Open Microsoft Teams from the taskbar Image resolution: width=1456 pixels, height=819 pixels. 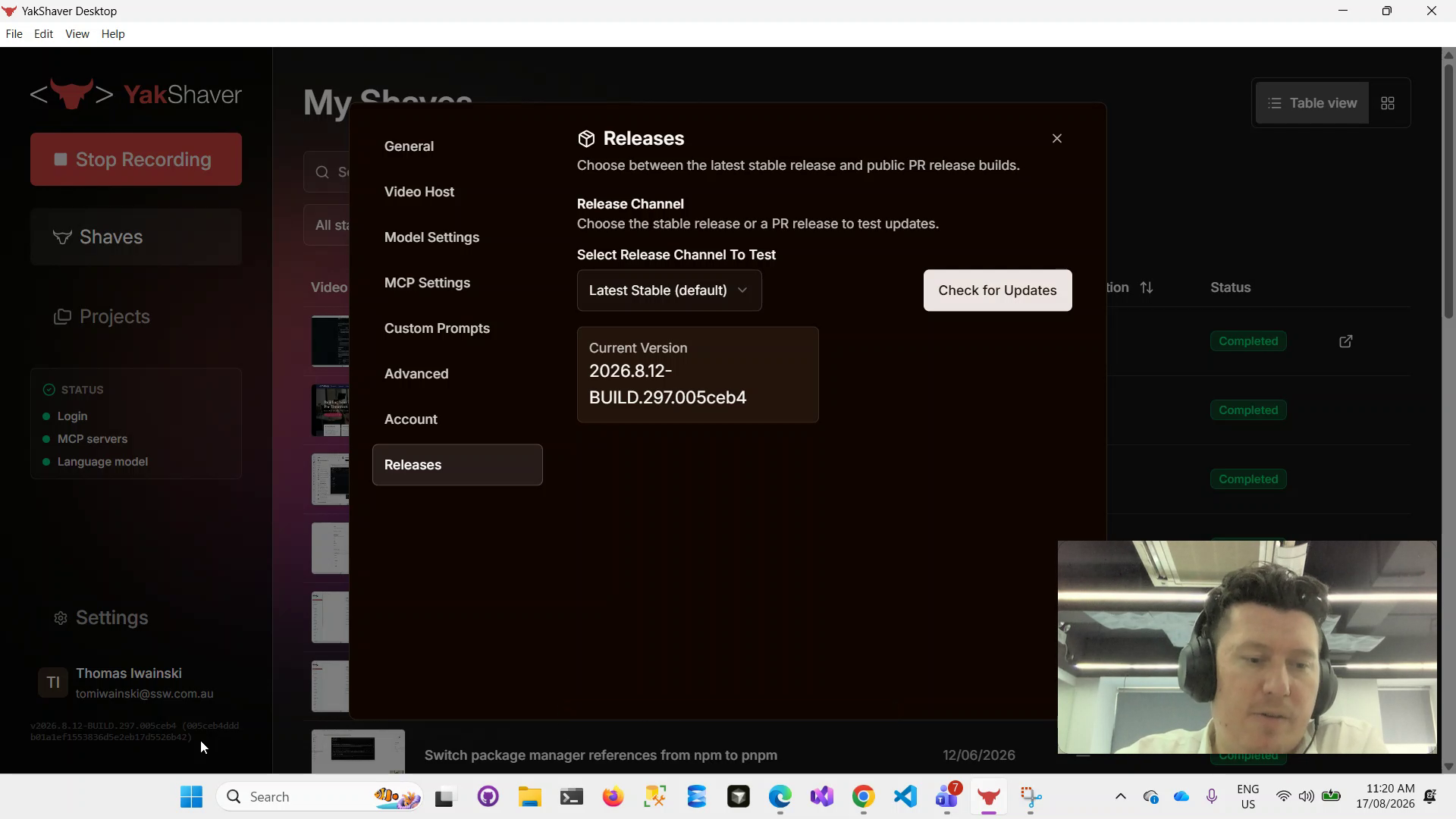pos(947,797)
